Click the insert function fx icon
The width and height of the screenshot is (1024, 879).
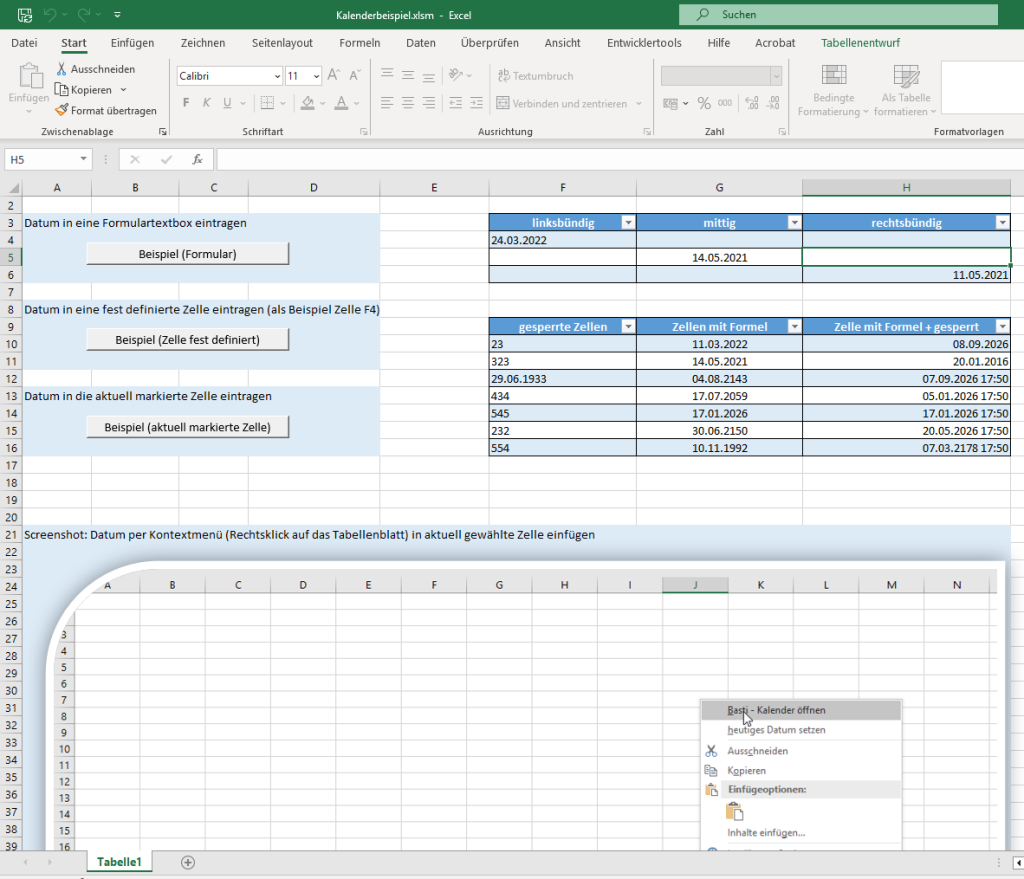(x=197, y=159)
